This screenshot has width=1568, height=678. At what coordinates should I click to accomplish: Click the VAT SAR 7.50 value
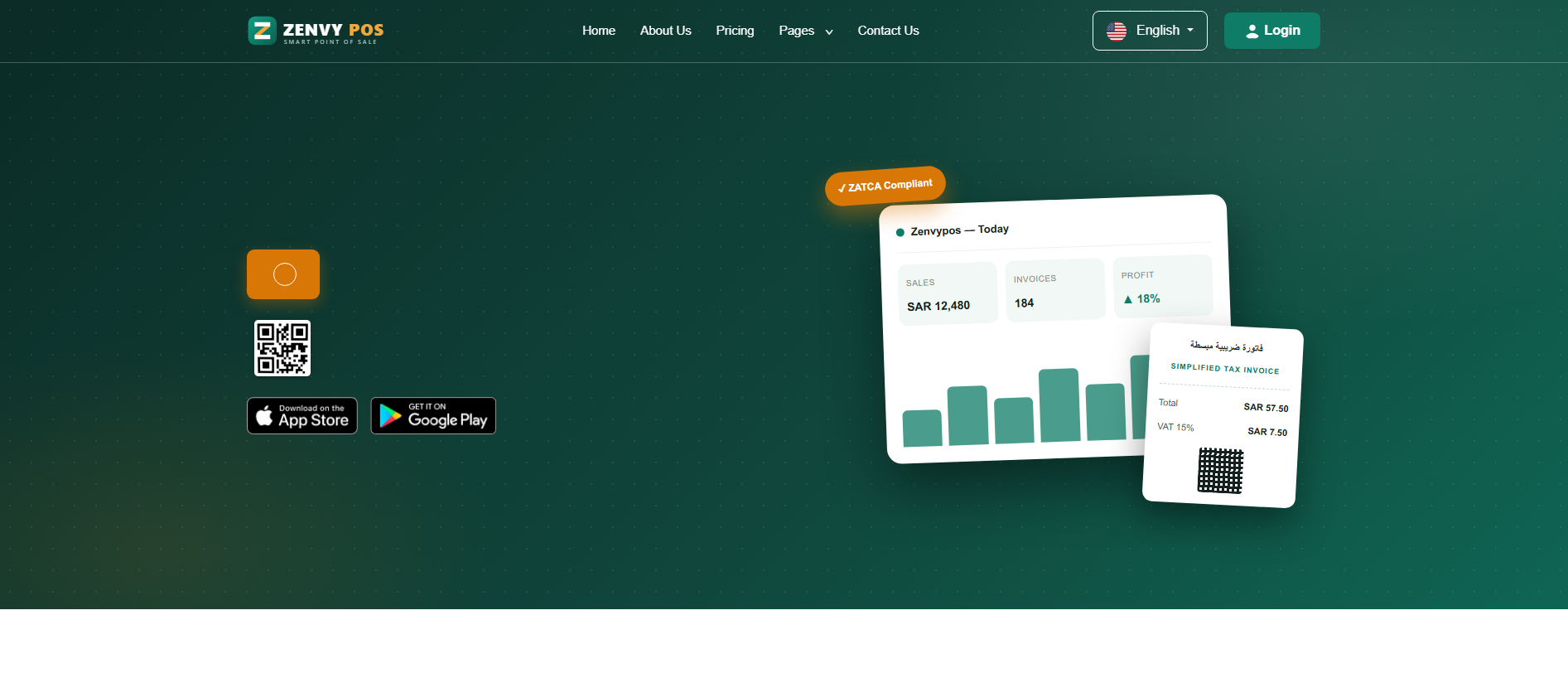click(1267, 431)
